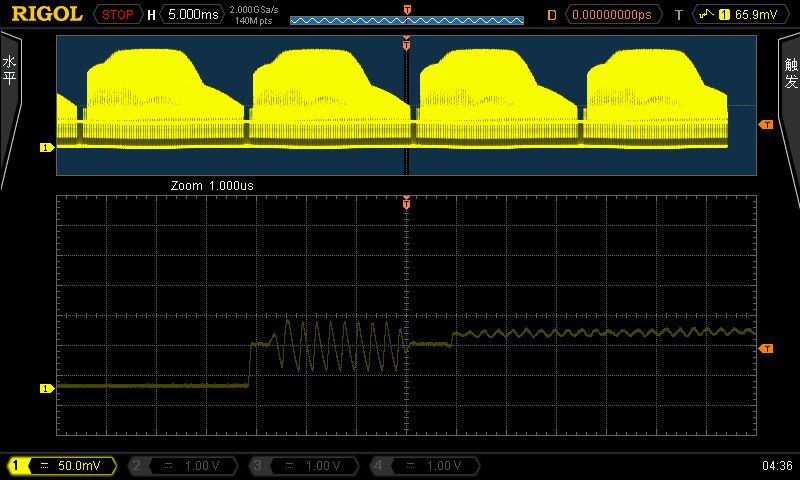
Task: Click the orange trigger level marker beside zoom grid
Action: [766, 348]
